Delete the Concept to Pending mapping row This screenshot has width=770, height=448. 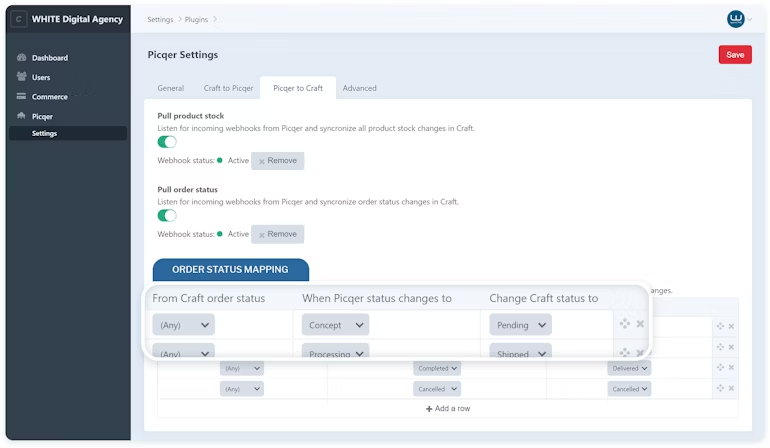640,324
